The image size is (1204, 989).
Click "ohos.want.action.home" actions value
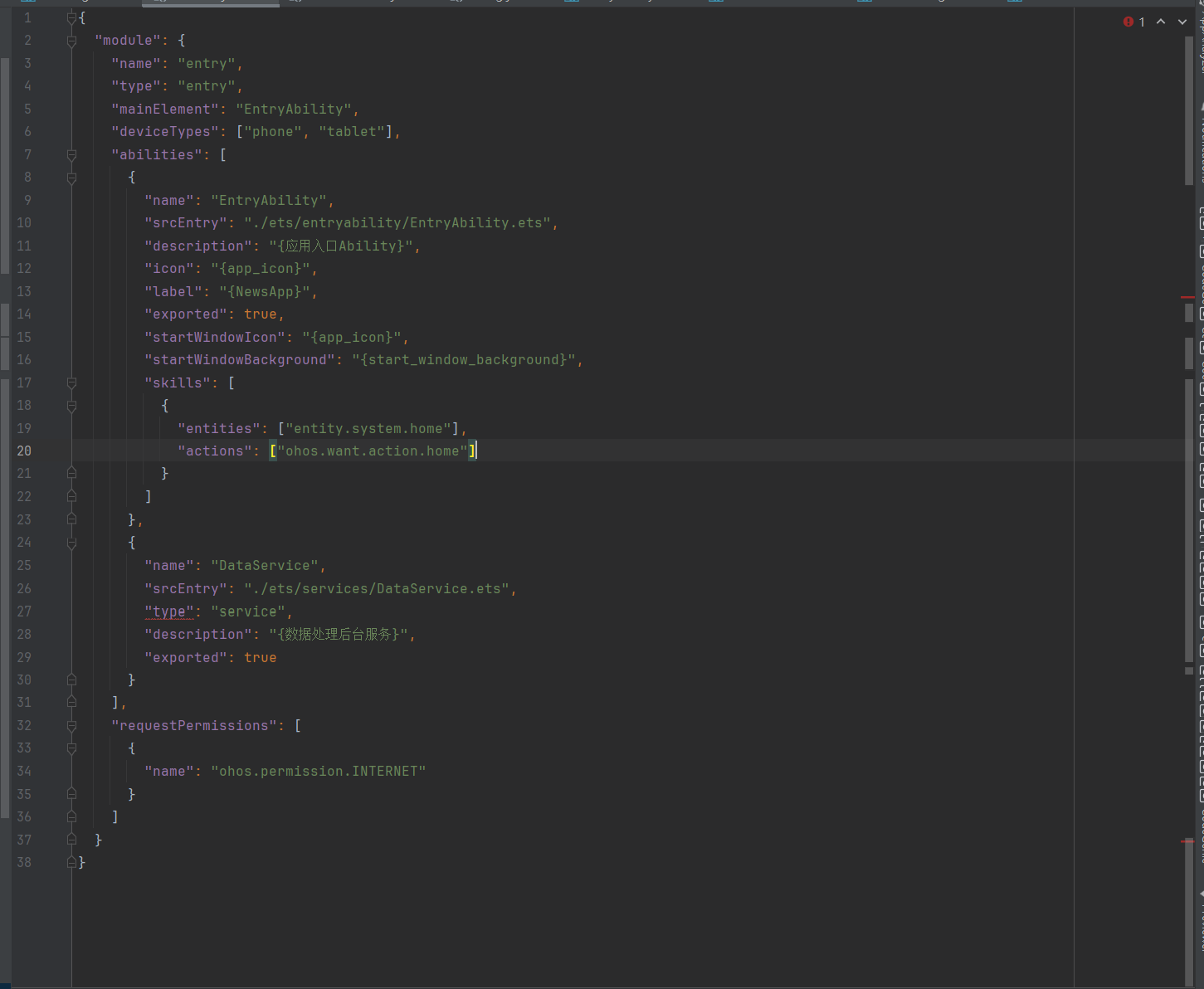373,451
